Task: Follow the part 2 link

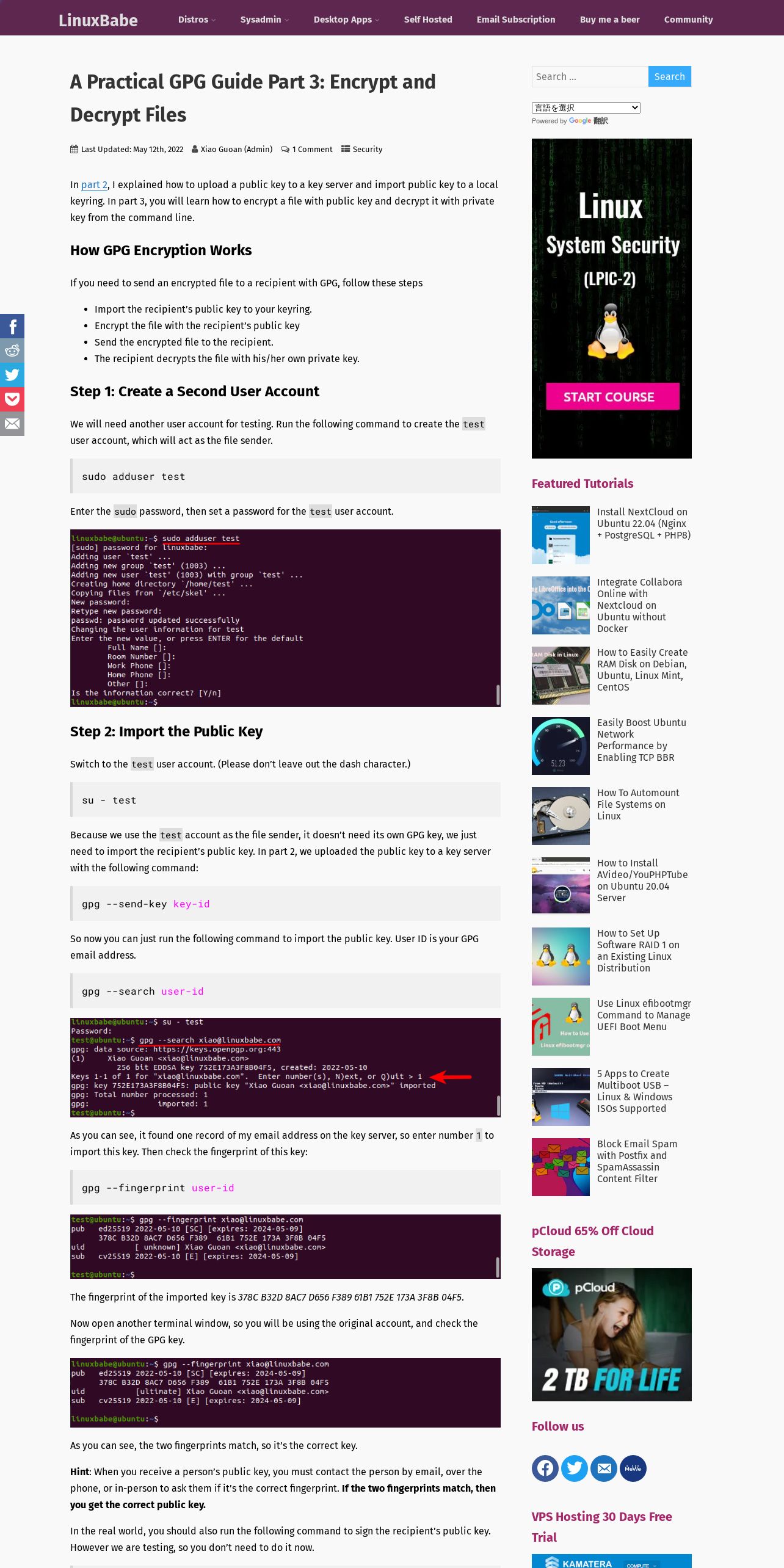Action: (x=95, y=184)
